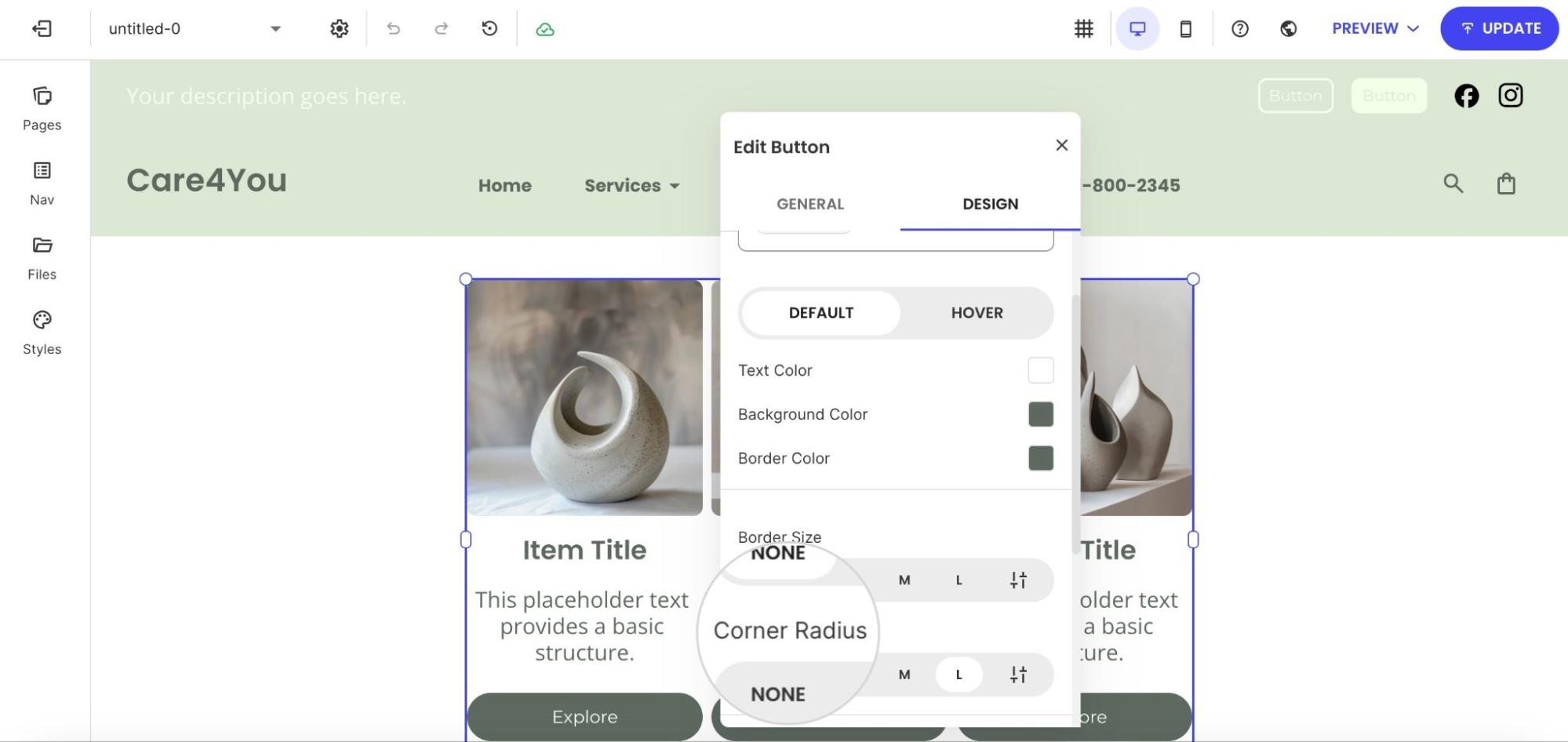Click the undo arrow icon

click(x=393, y=29)
